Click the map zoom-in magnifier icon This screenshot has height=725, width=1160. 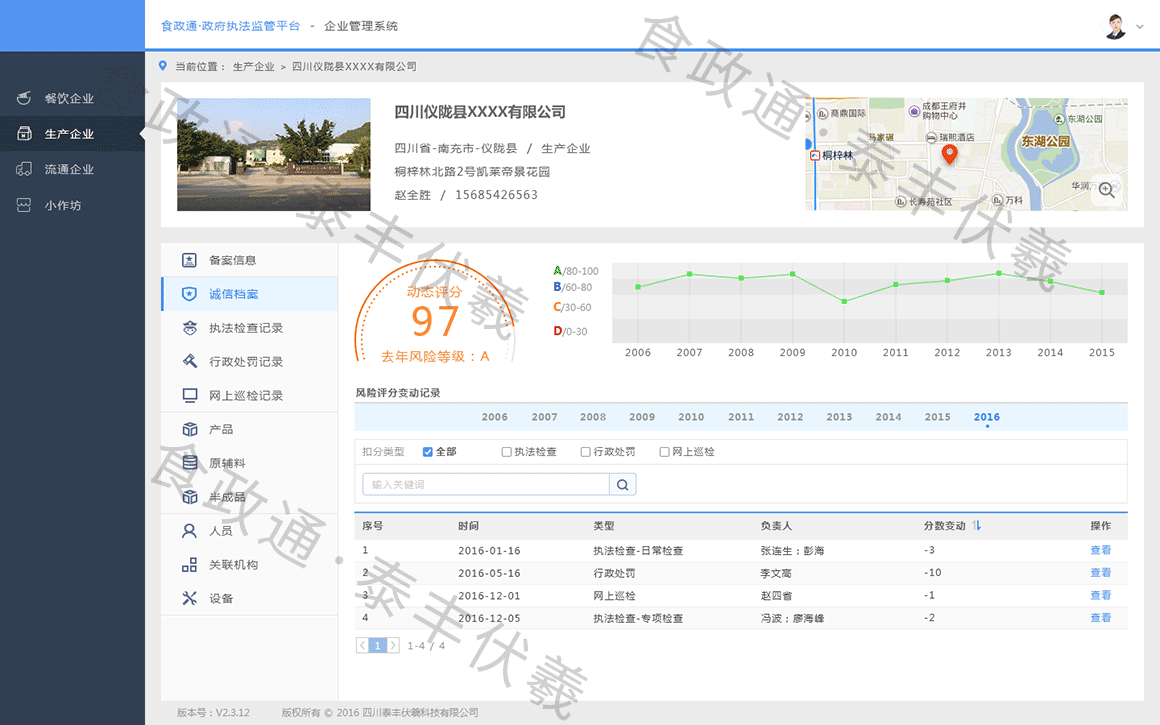pyautogui.click(x=1106, y=191)
